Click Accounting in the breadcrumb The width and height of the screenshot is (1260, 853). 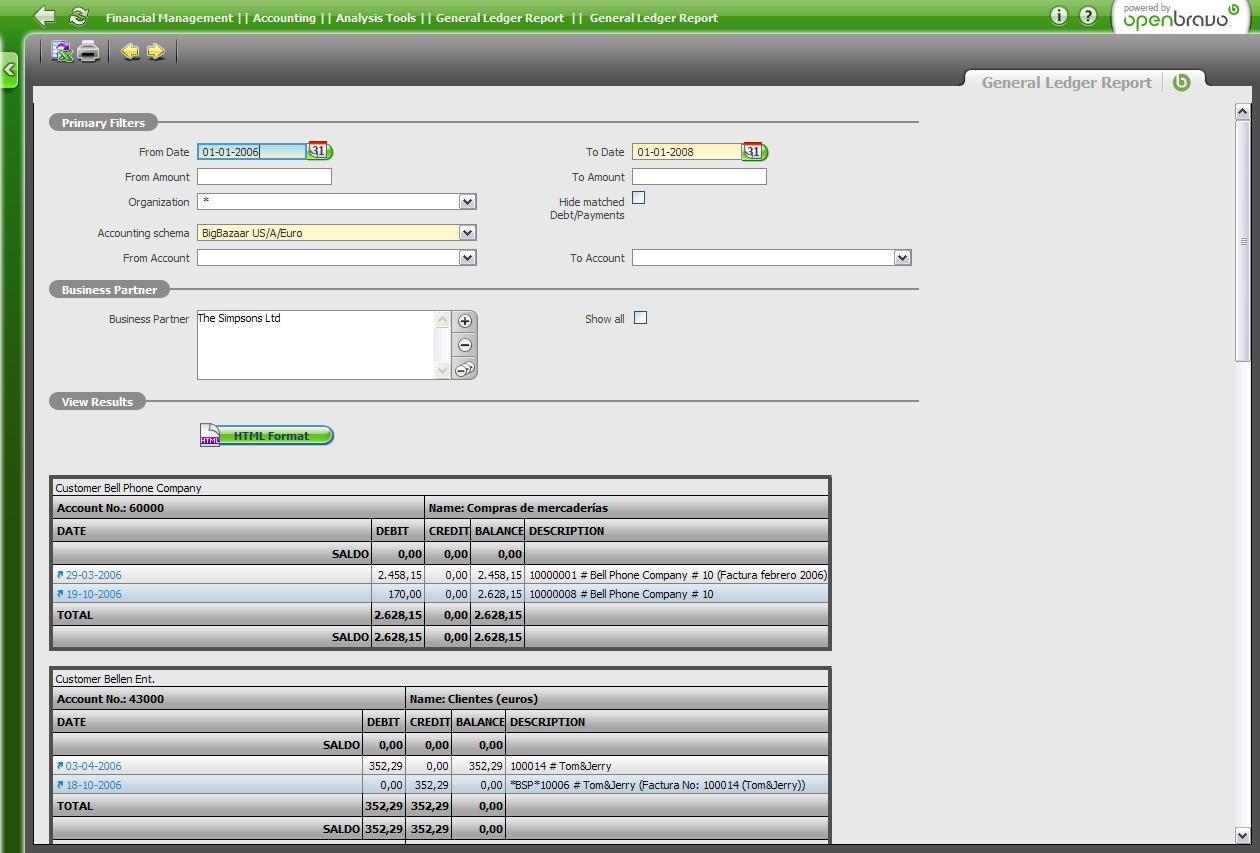284,18
